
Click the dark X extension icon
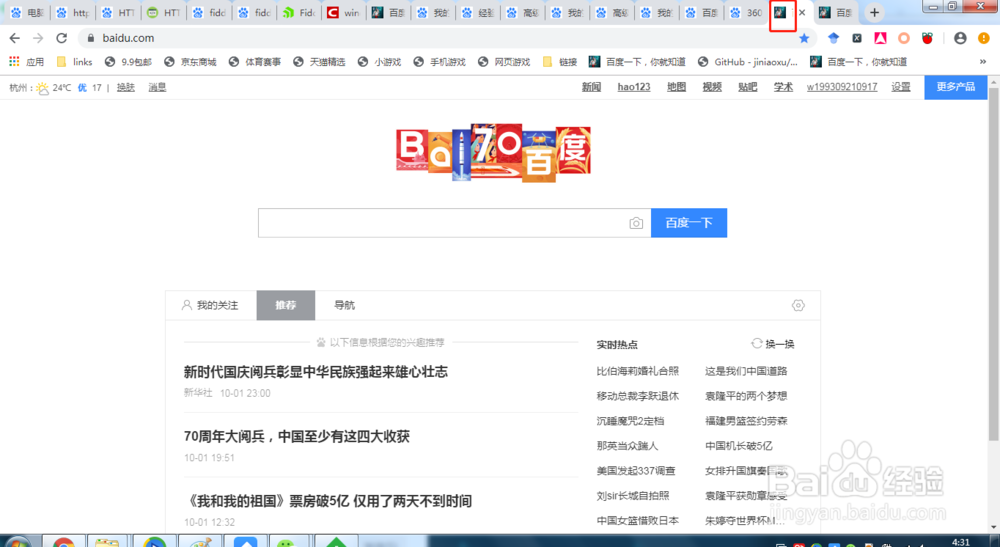click(x=857, y=38)
